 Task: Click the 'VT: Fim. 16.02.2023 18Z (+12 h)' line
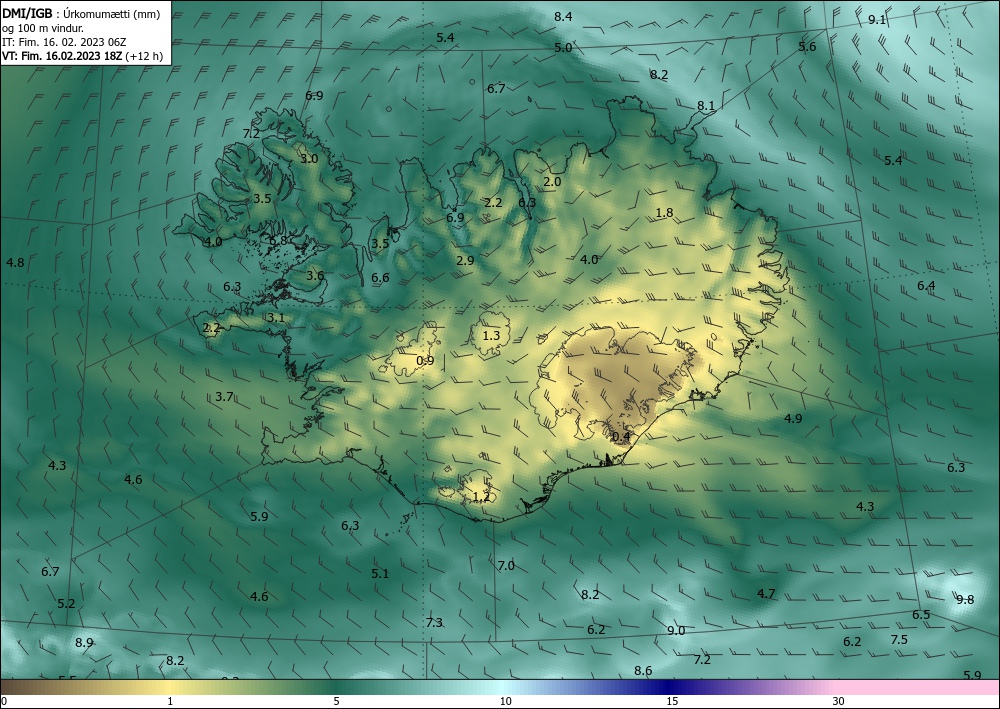pos(82,56)
